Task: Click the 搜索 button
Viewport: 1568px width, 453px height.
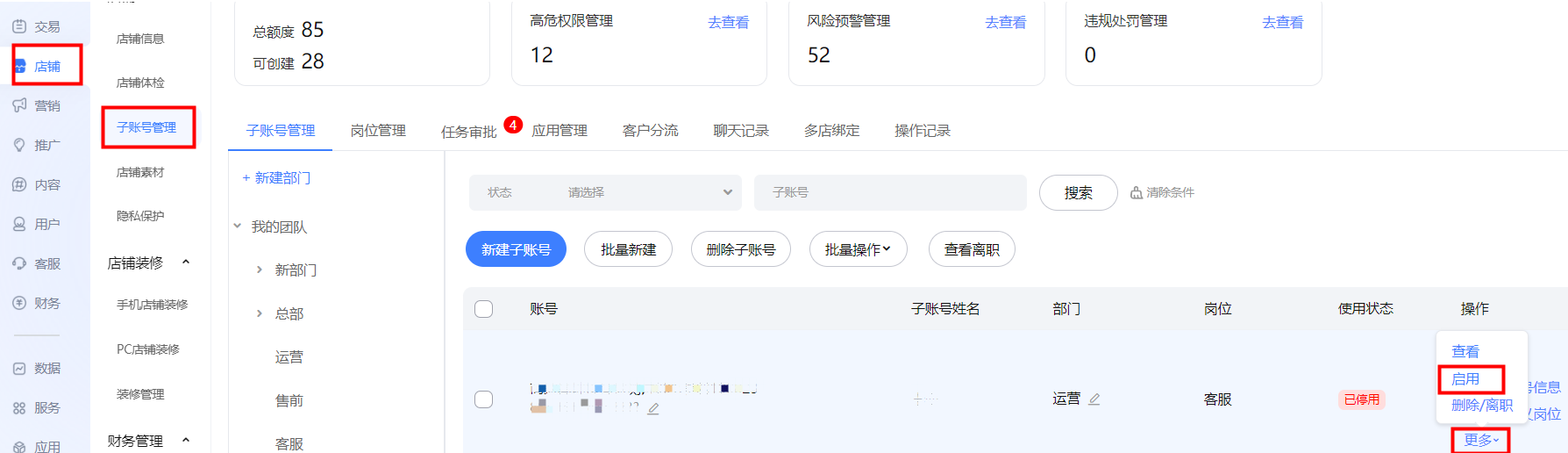Action: [x=1079, y=192]
